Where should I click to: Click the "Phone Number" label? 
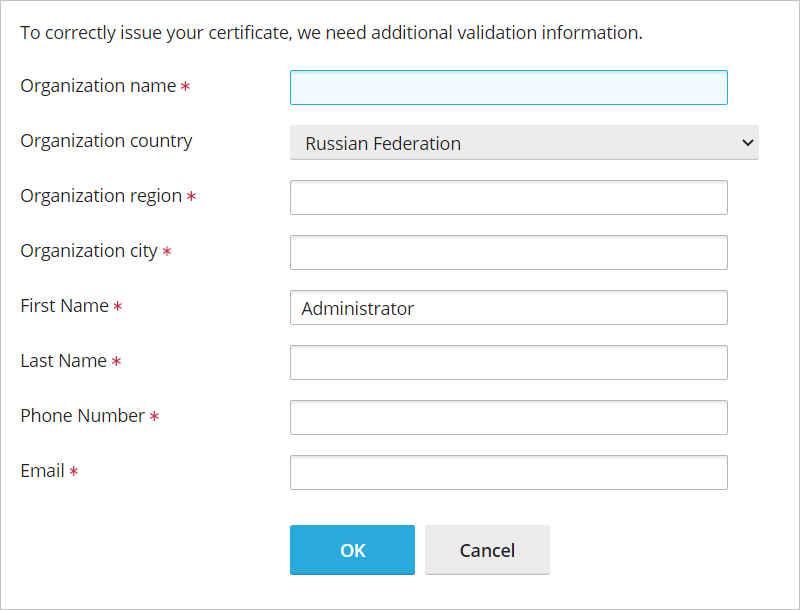click(x=83, y=416)
